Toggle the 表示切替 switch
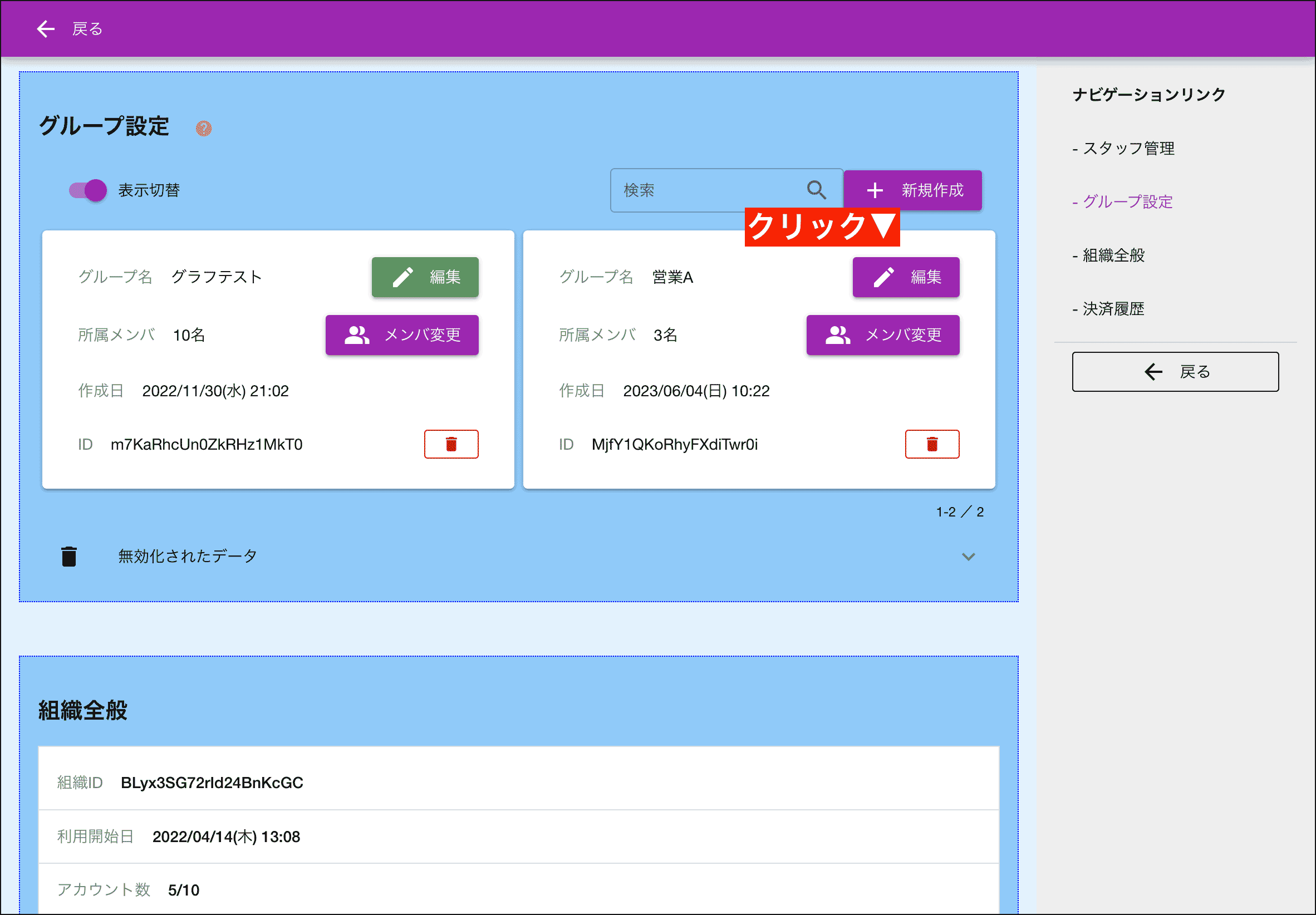 pyautogui.click(x=89, y=190)
